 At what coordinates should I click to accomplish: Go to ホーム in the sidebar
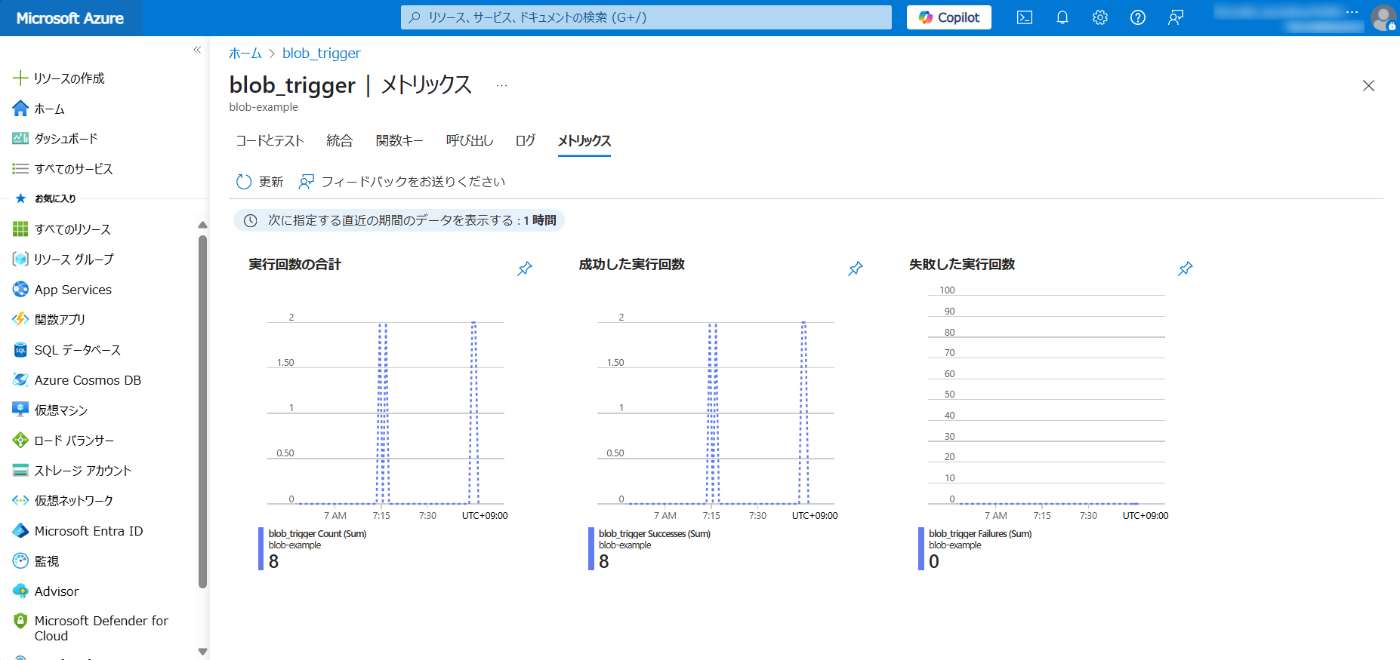50,108
